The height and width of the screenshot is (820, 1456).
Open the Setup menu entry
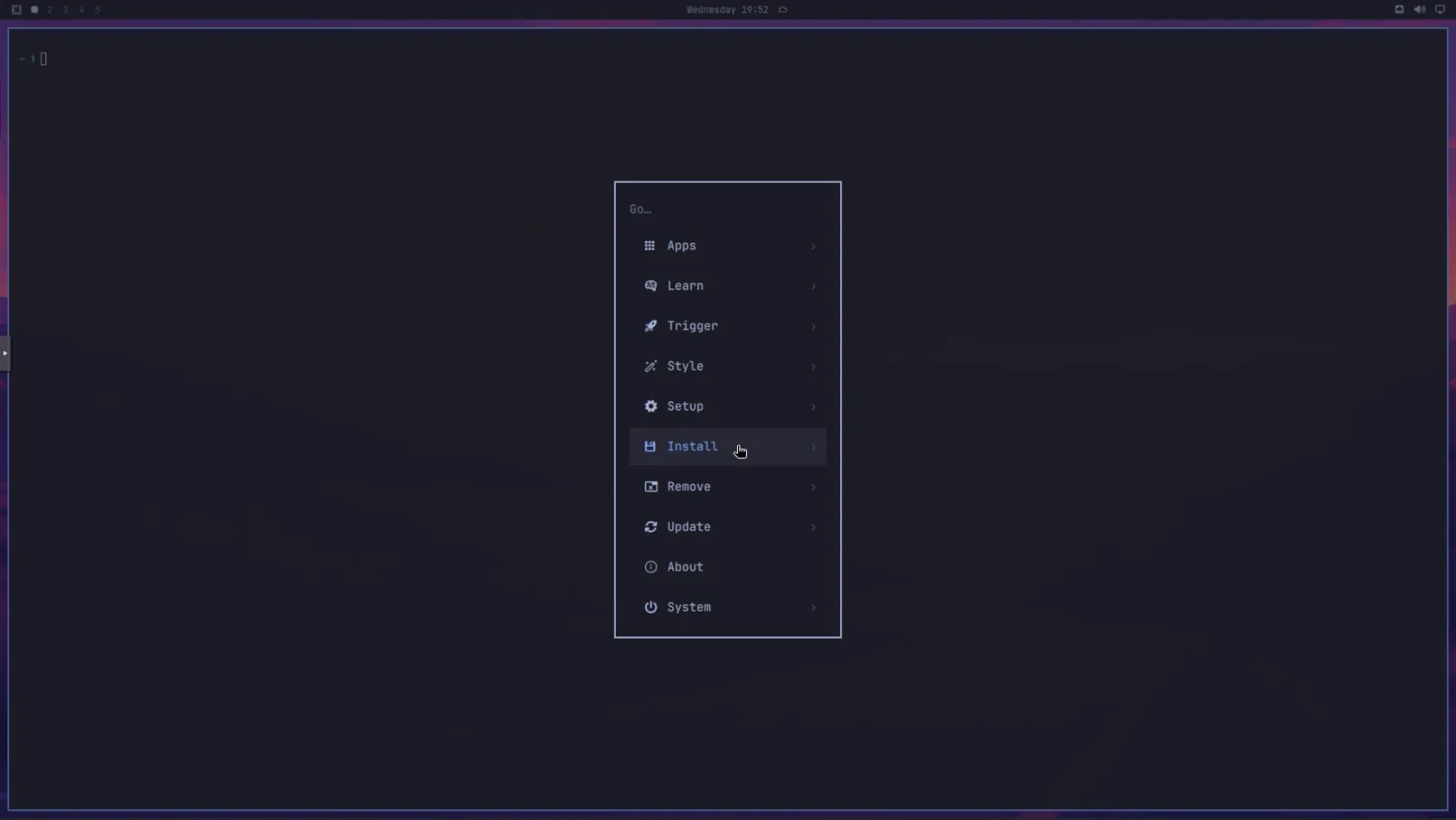pos(728,406)
